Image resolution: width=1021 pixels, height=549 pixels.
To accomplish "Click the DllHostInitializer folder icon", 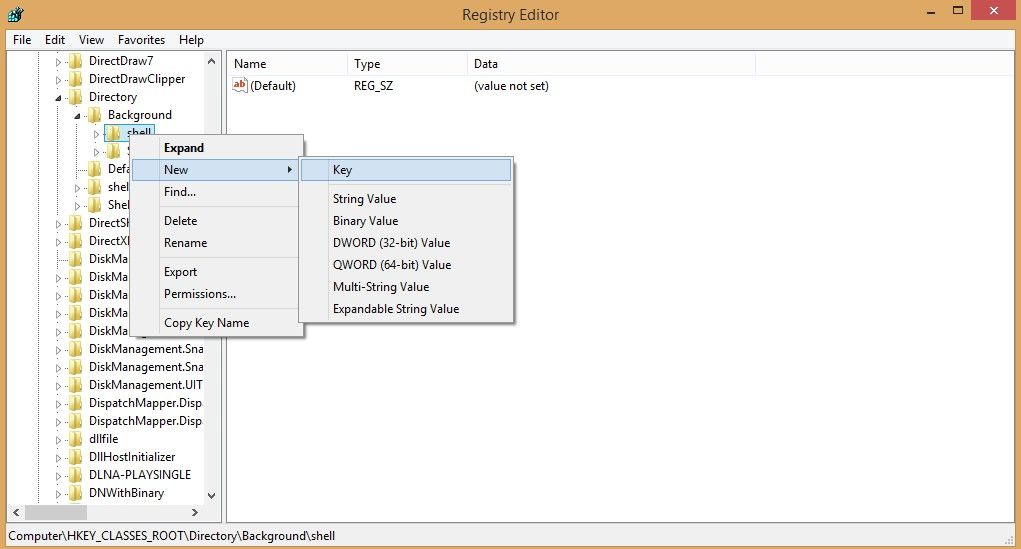I will point(76,457).
